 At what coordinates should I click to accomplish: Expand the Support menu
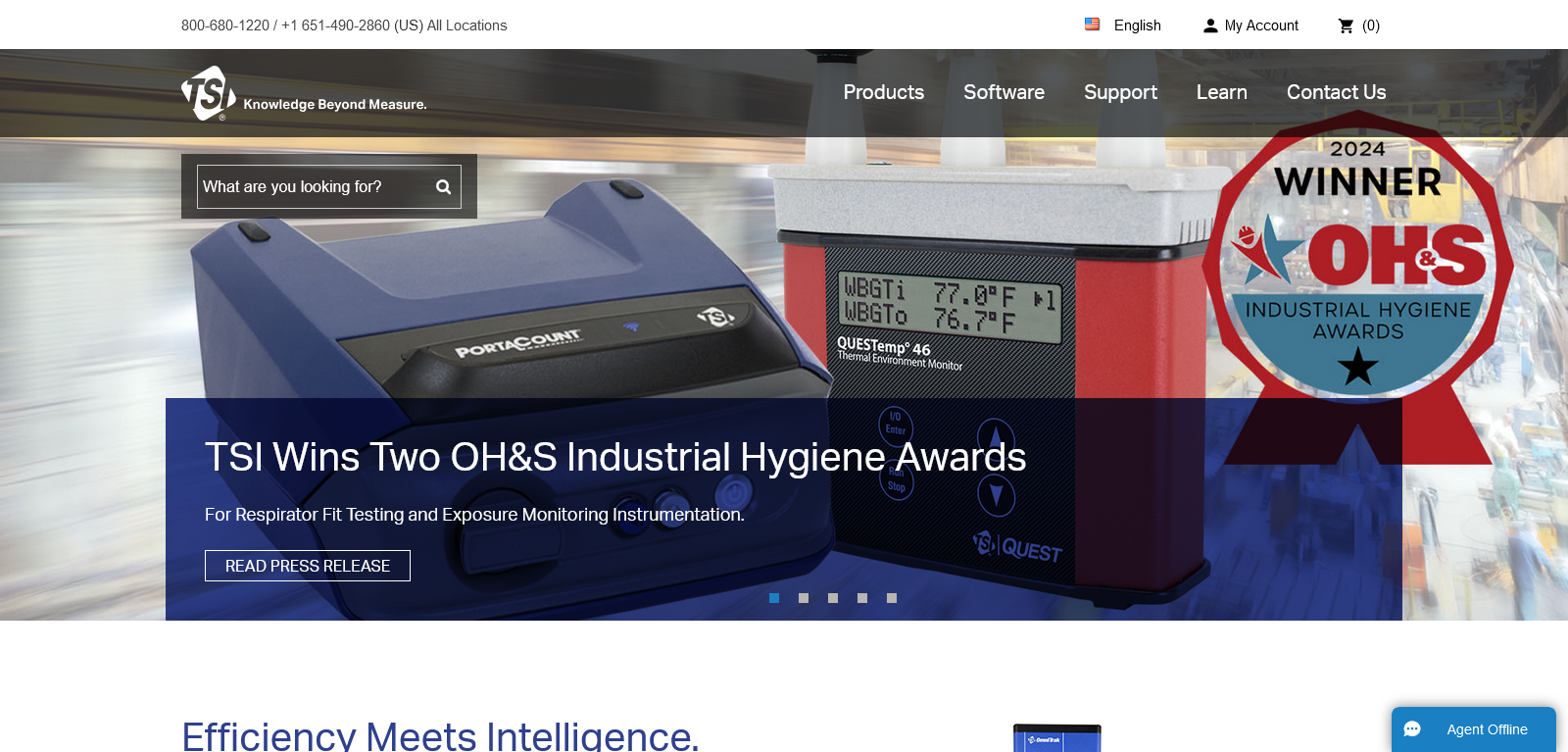1120,92
